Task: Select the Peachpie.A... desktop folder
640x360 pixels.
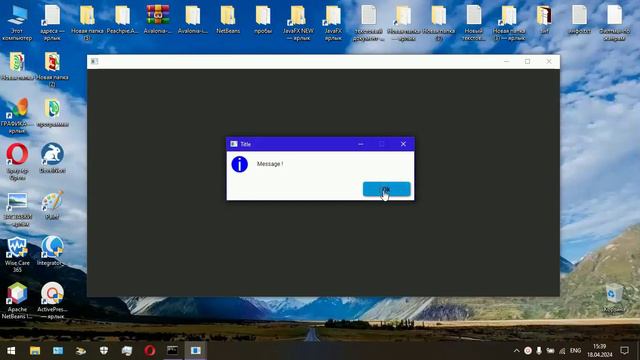Action: (122, 19)
